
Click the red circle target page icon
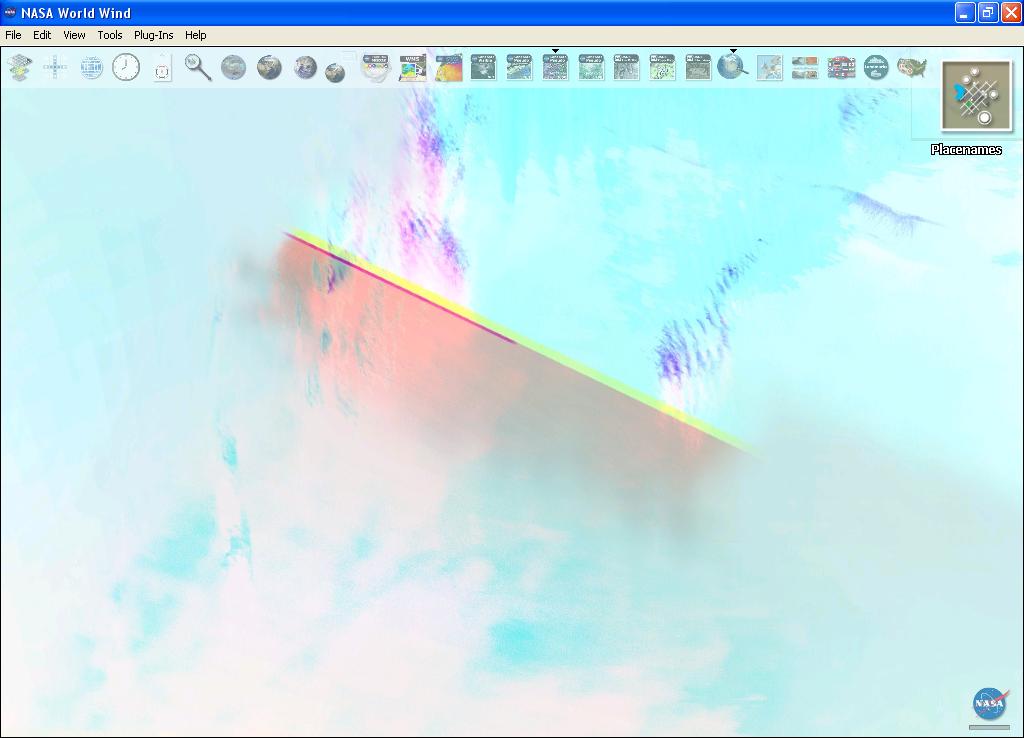(162, 69)
